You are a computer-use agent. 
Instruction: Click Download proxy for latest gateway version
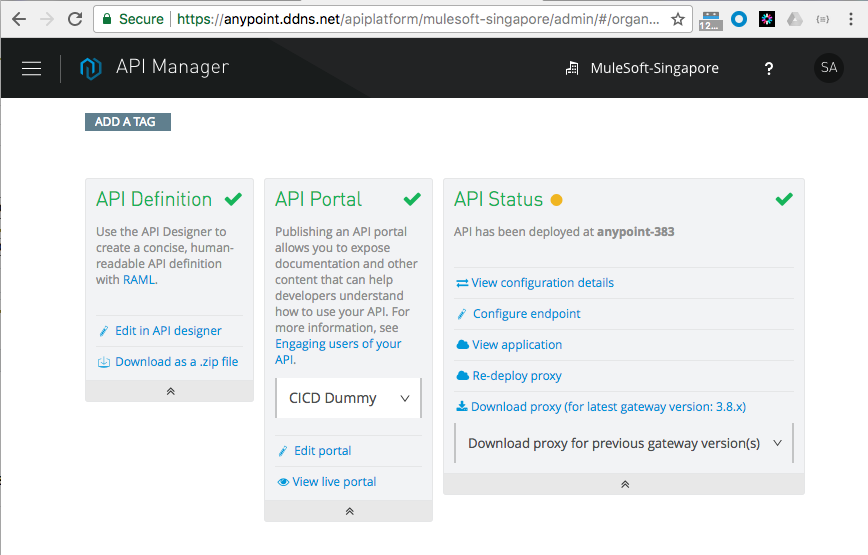tap(608, 407)
